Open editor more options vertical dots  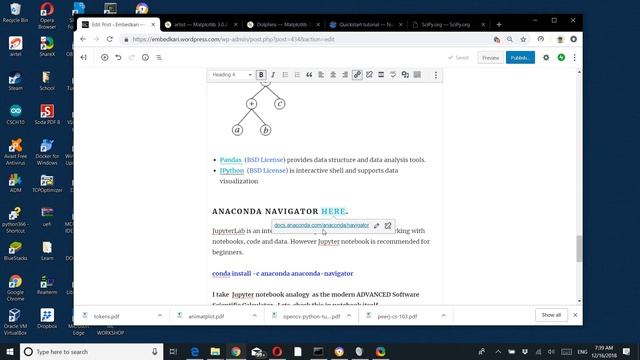point(575,58)
